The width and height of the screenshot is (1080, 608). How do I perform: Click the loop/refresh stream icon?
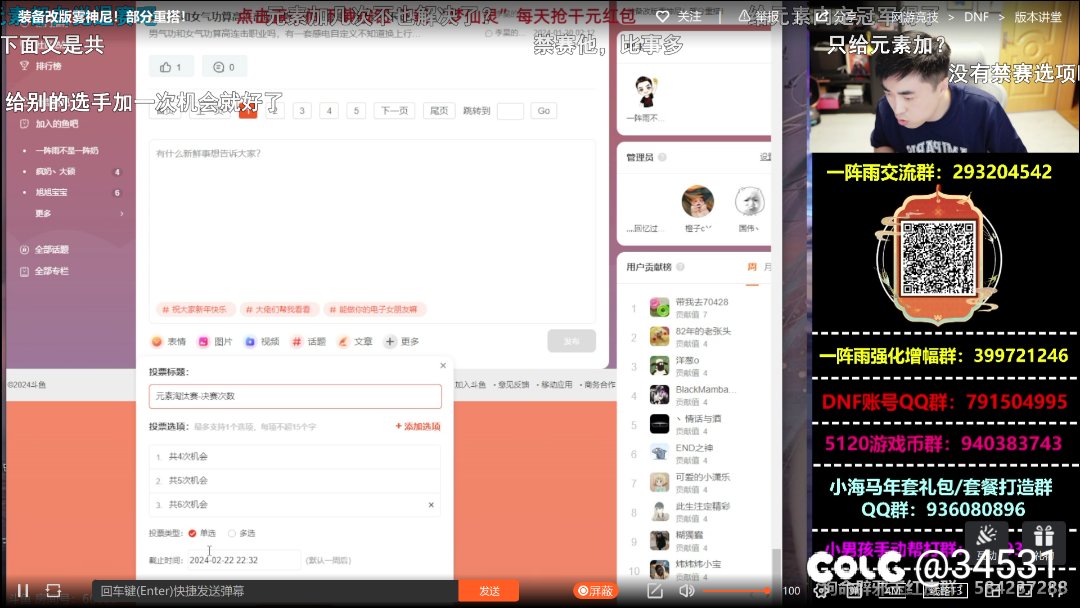53,590
